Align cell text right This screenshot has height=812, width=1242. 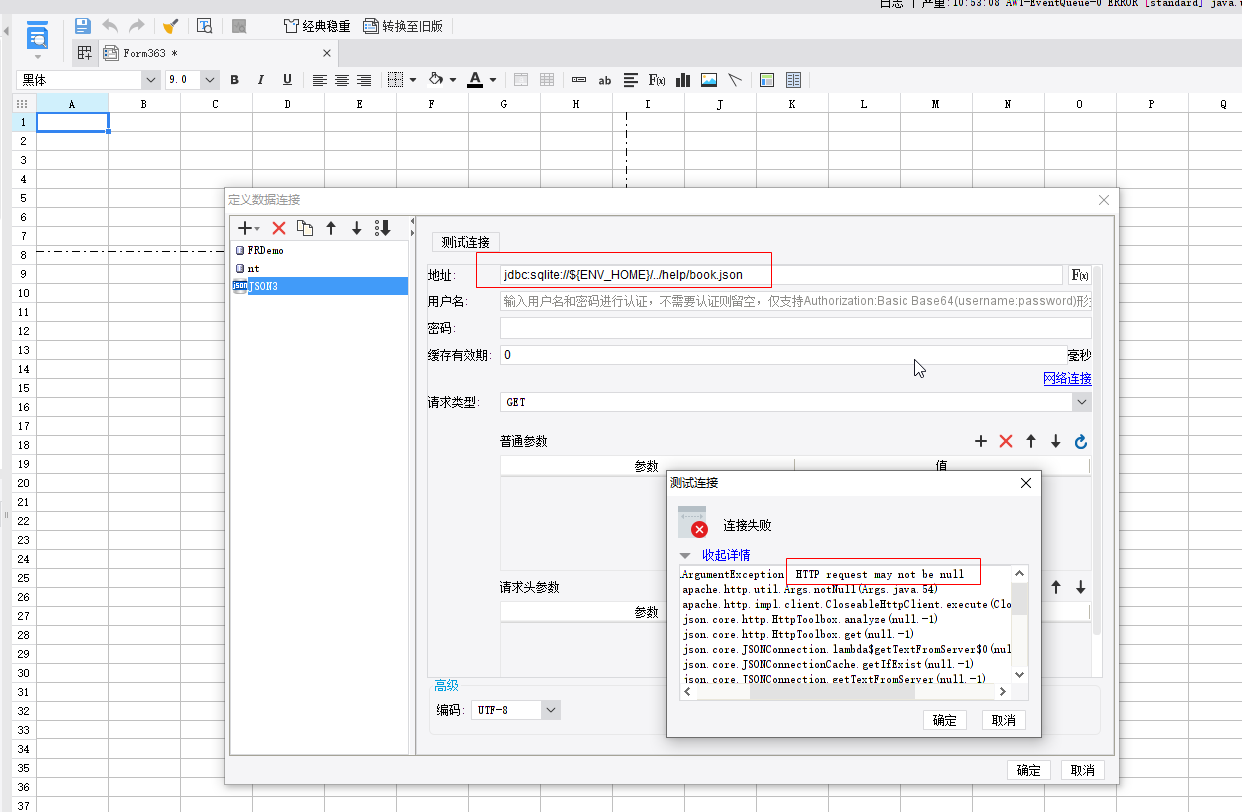[x=364, y=80]
